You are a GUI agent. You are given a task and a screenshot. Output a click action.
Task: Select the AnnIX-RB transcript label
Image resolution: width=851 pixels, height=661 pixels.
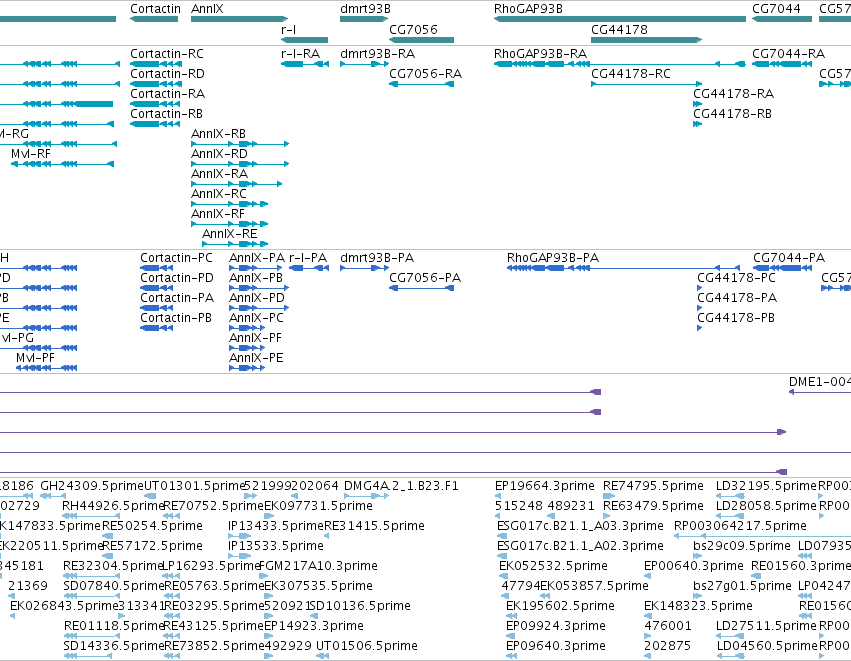click(218, 134)
